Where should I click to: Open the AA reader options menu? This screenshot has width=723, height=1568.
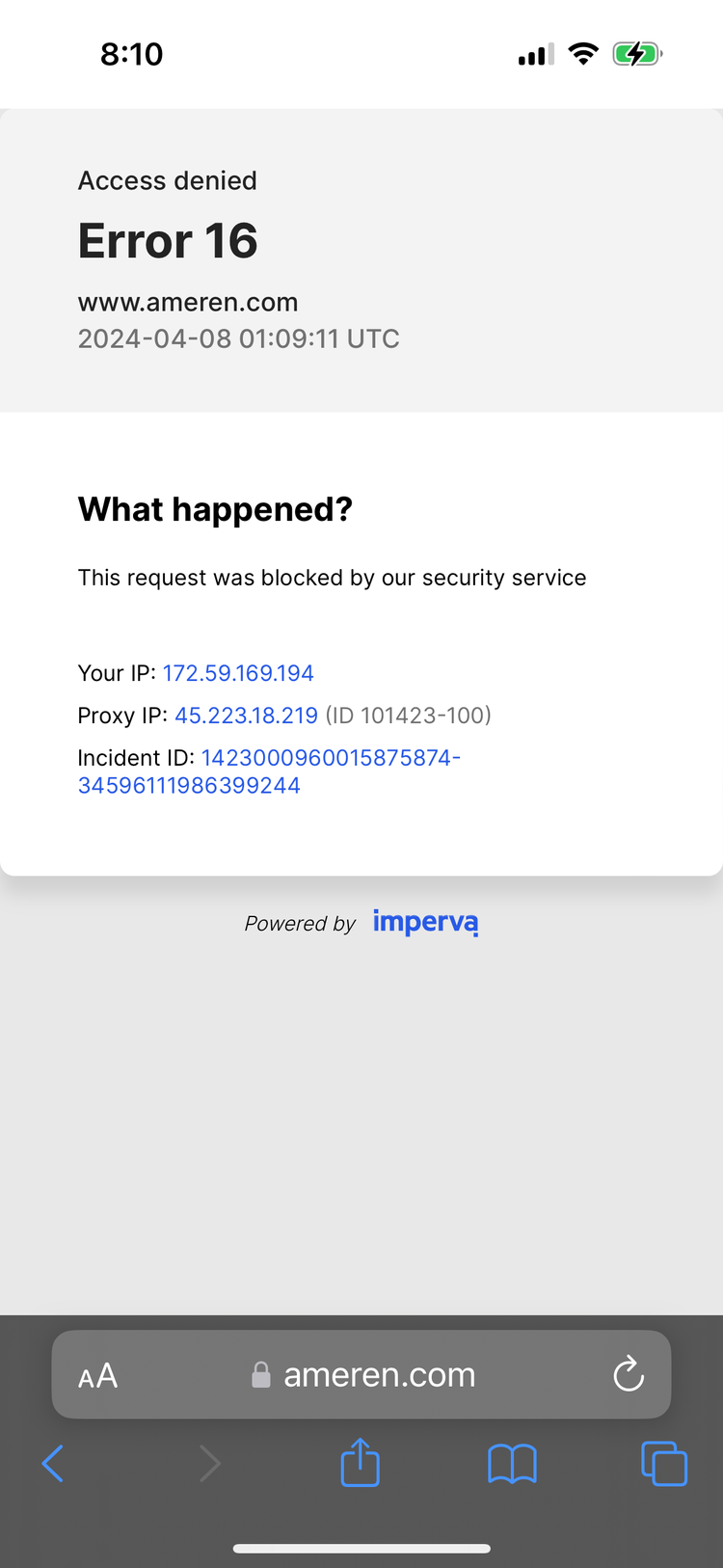coord(97,1376)
